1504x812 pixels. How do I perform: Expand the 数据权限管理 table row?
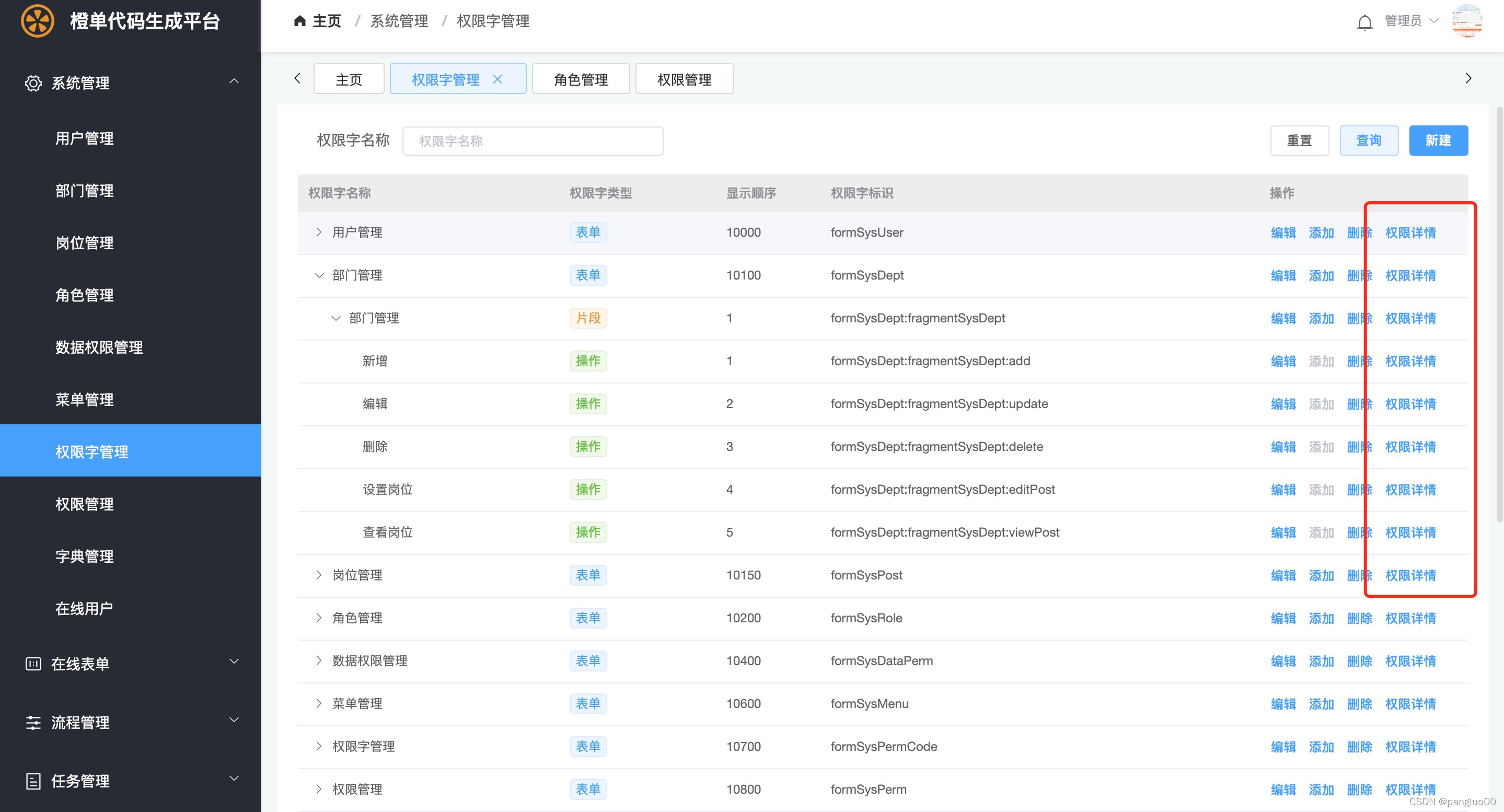(319, 661)
